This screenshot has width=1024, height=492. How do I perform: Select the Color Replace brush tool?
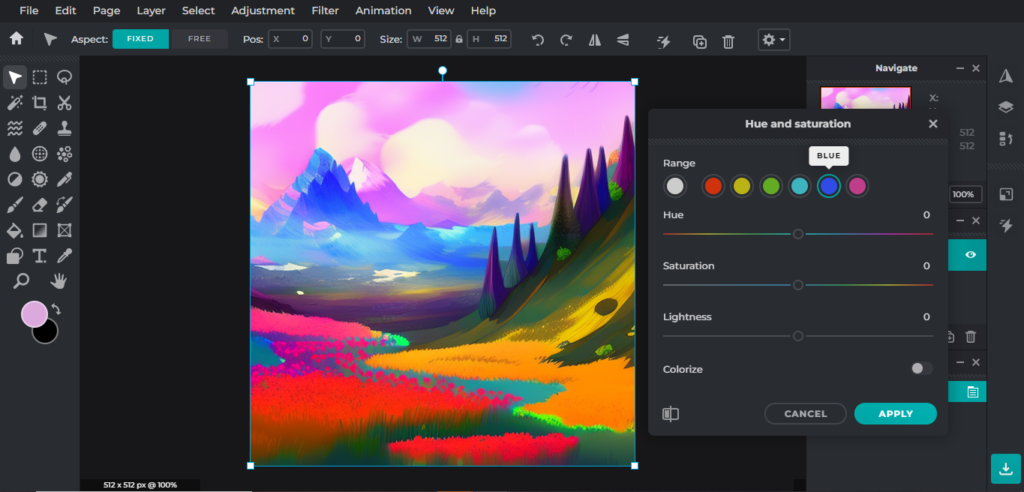click(64, 205)
